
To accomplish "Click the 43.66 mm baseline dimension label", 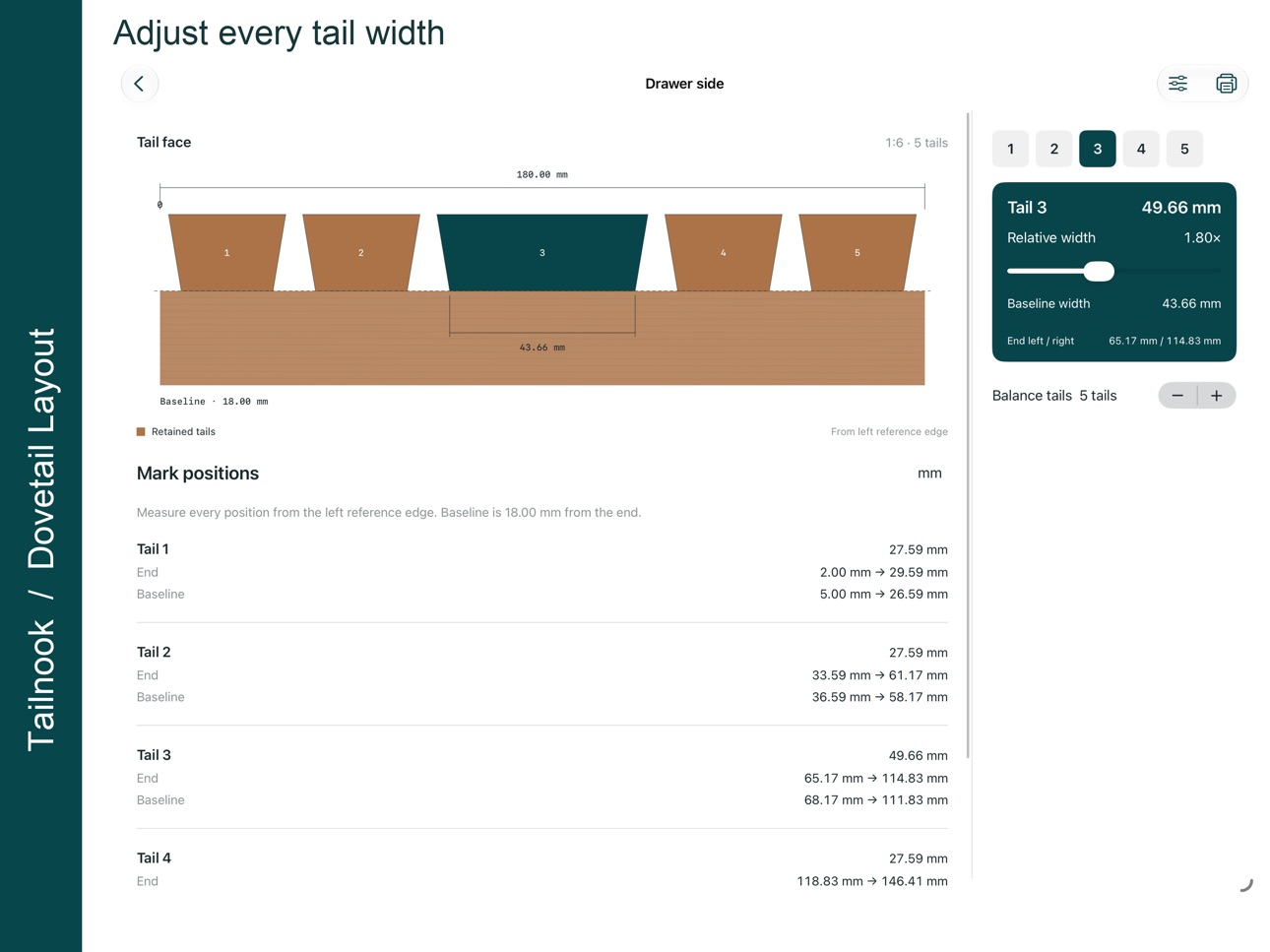I will (x=542, y=348).
